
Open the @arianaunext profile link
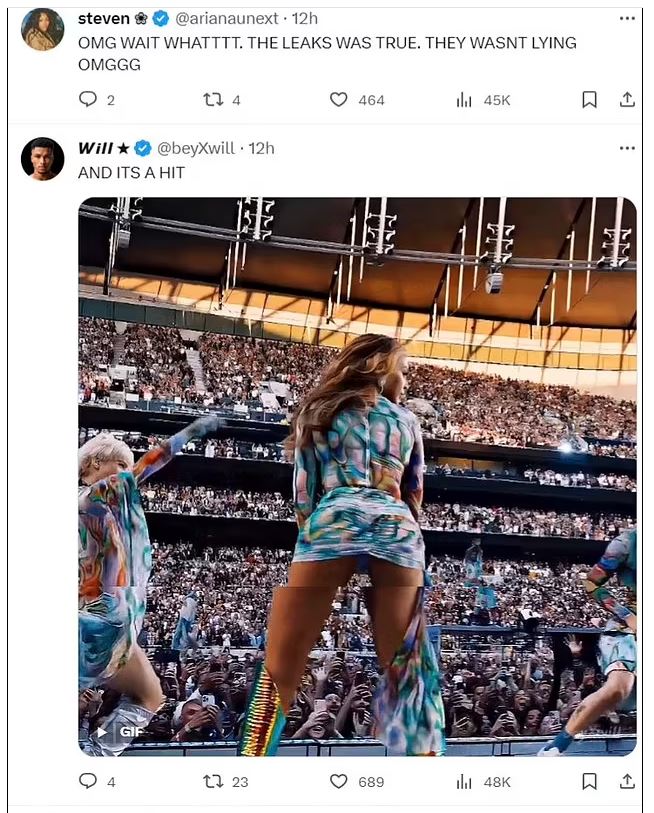click(x=229, y=19)
